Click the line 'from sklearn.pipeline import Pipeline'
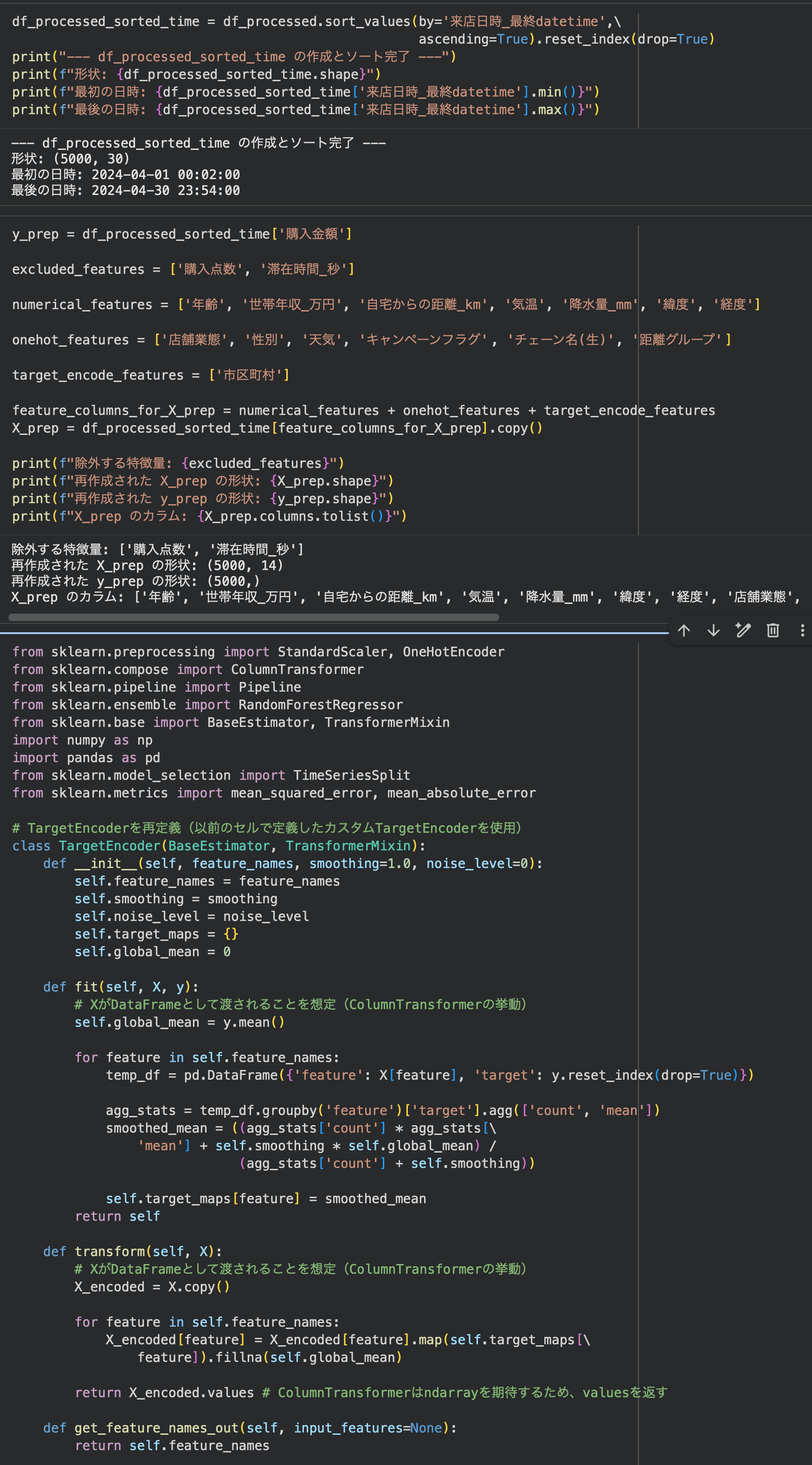 pos(156,687)
